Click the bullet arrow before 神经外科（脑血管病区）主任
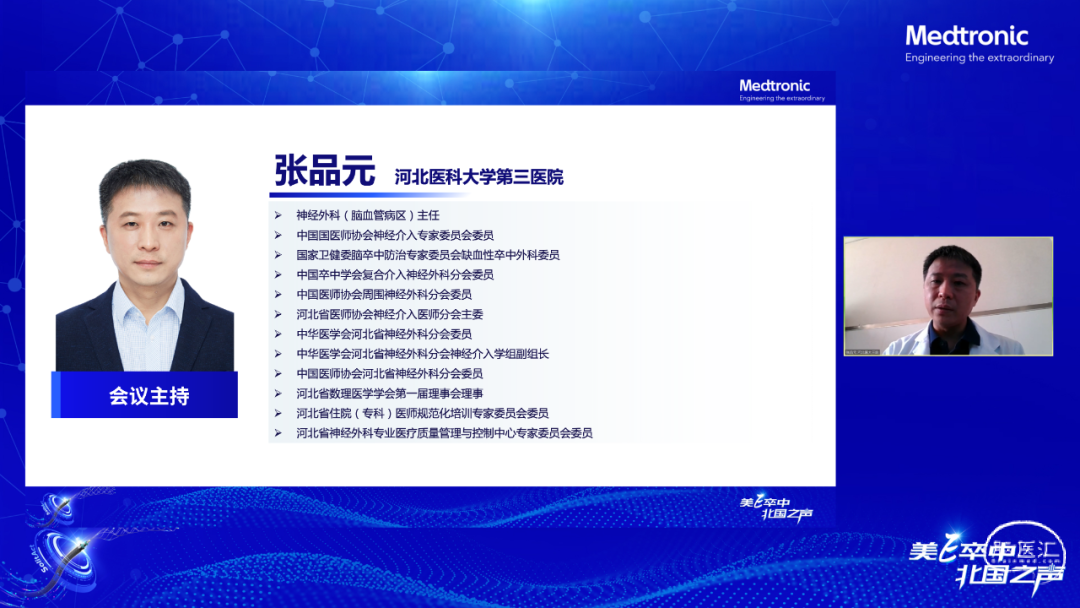This screenshot has width=1080, height=608. [x=278, y=215]
